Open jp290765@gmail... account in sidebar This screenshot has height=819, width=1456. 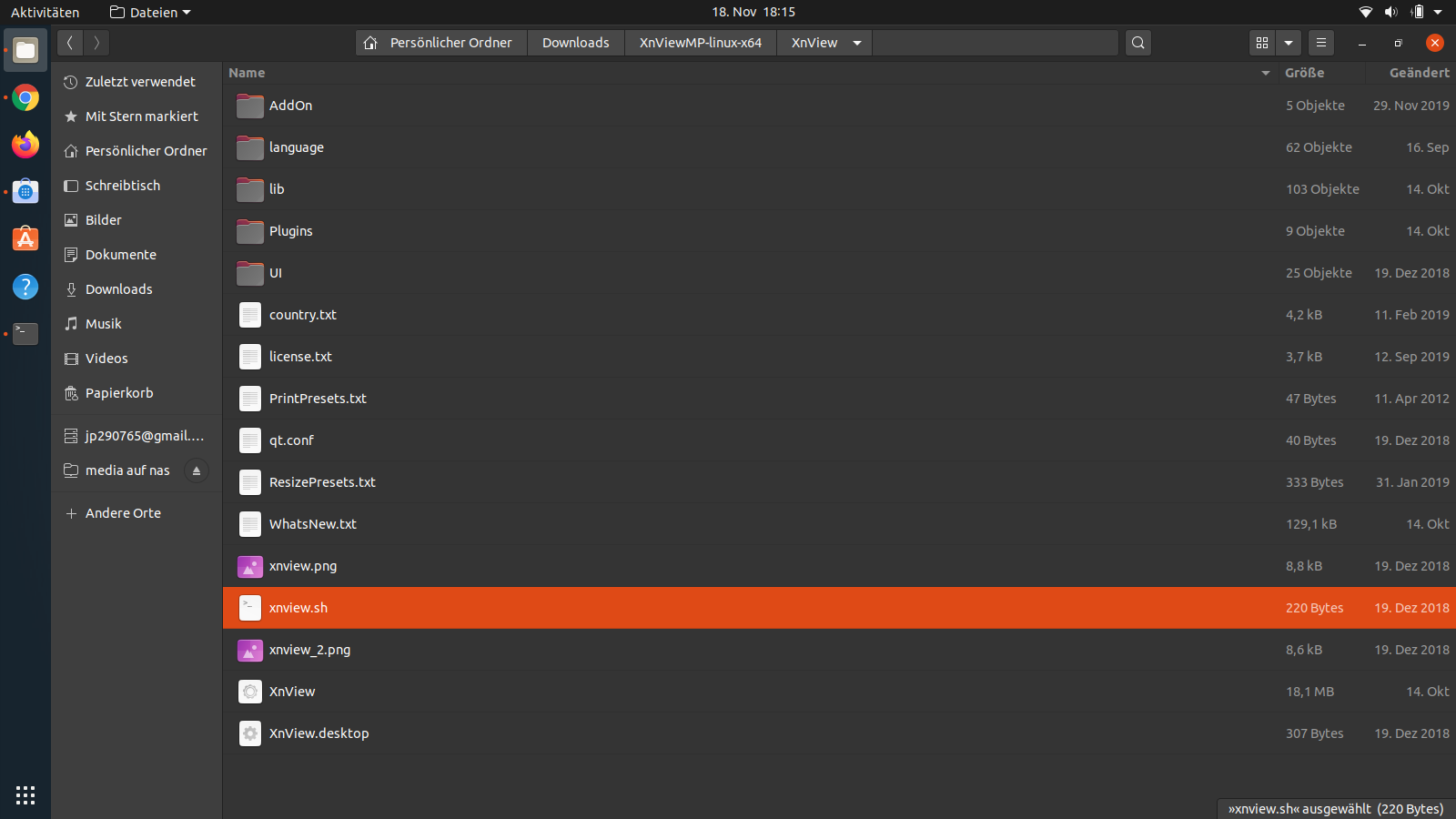pyautogui.click(x=136, y=436)
